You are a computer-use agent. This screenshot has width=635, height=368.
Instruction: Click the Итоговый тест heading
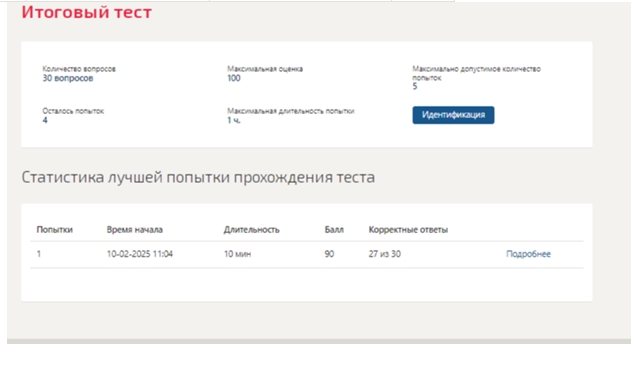tap(87, 12)
